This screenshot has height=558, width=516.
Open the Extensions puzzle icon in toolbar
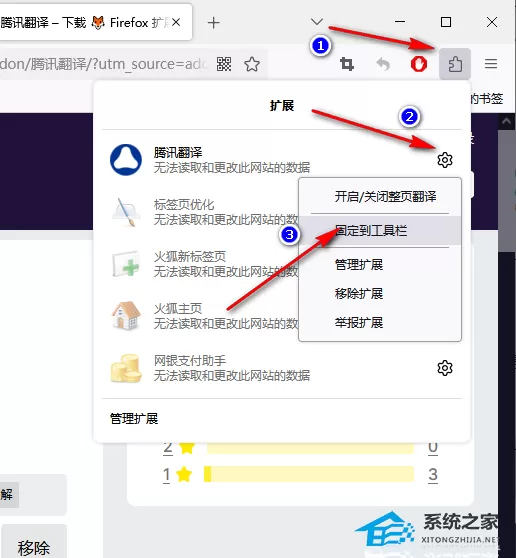[x=455, y=64]
